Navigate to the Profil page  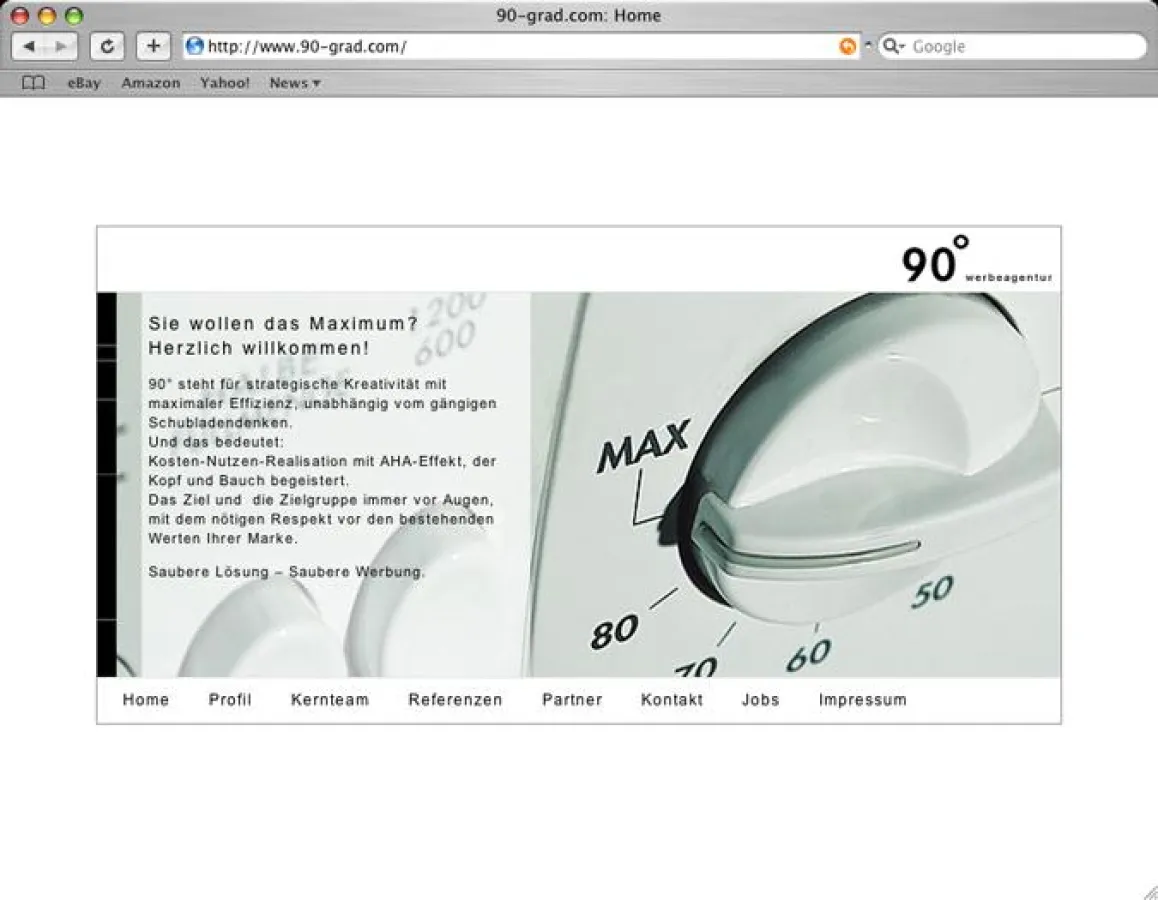(229, 699)
